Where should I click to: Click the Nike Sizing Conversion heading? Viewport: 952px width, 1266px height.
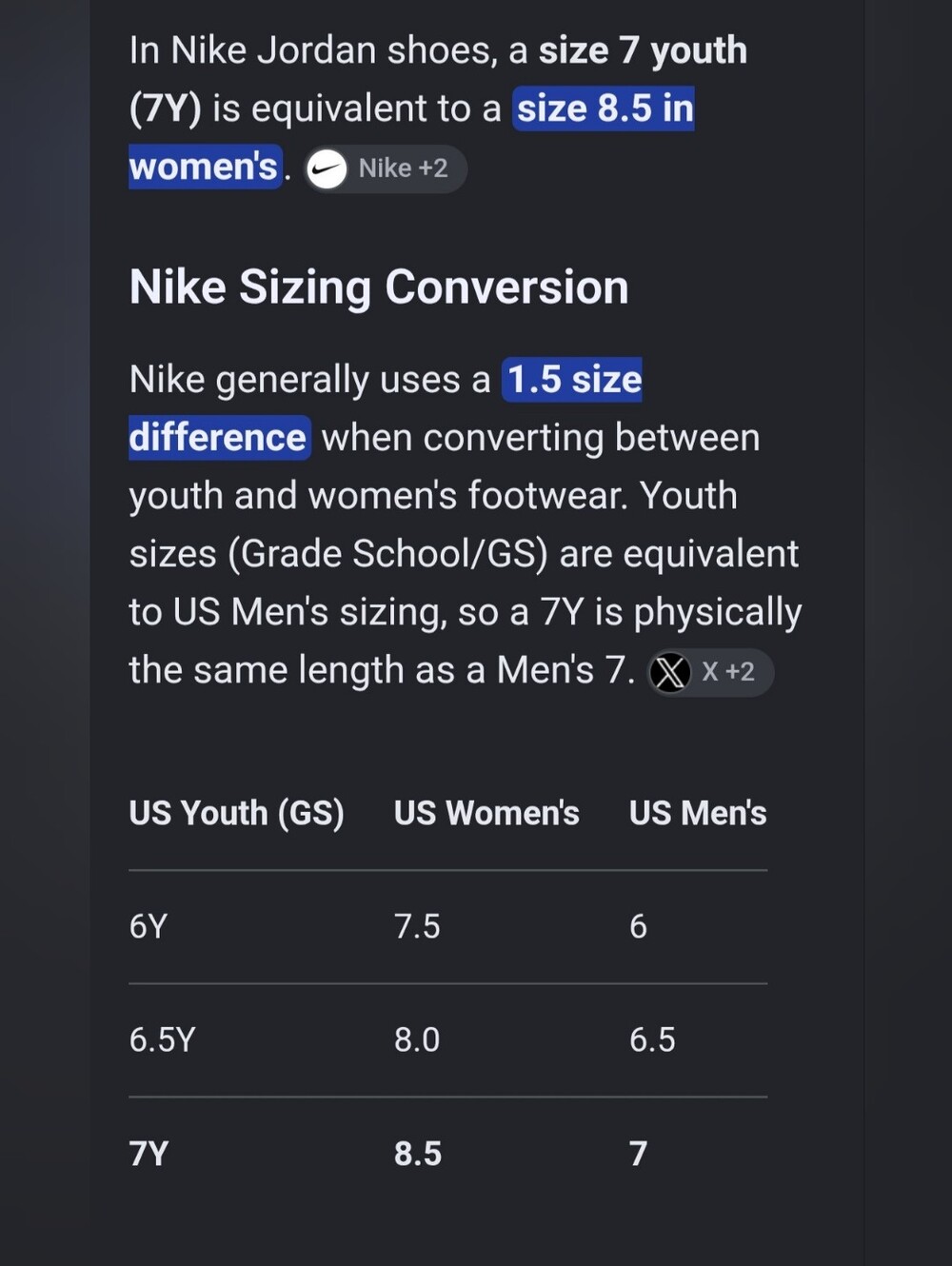click(x=379, y=287)
